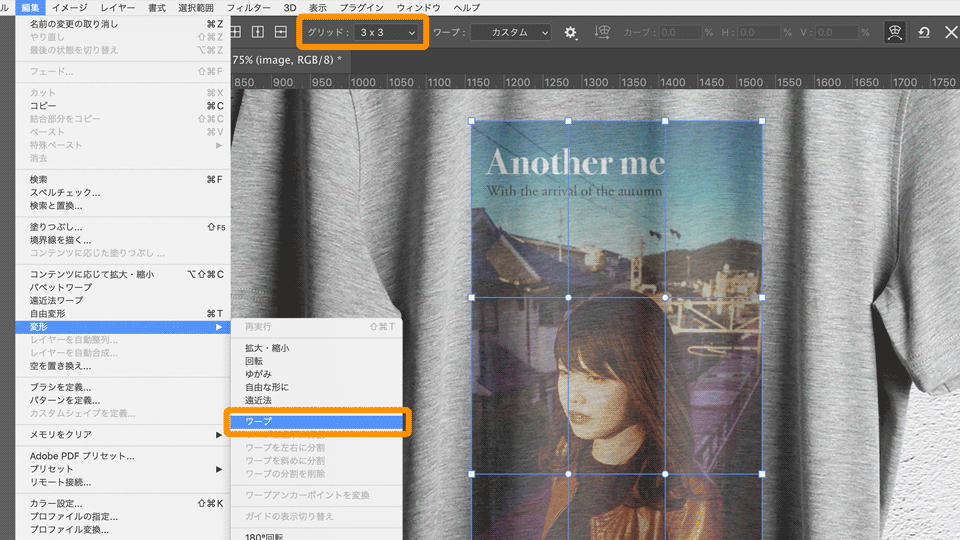Choose 塗りつぶし... menu entry
Viewport: 960px width, 540px height.
click(x=123, y=227)
